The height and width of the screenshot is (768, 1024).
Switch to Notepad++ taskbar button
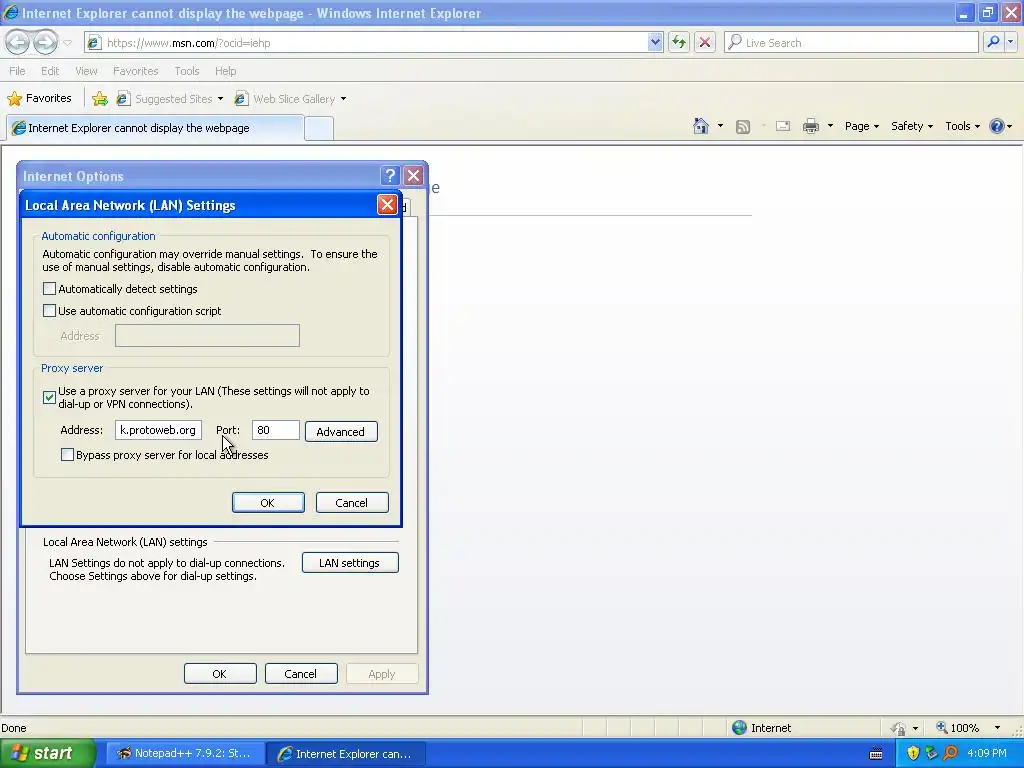tap(185, 754)
